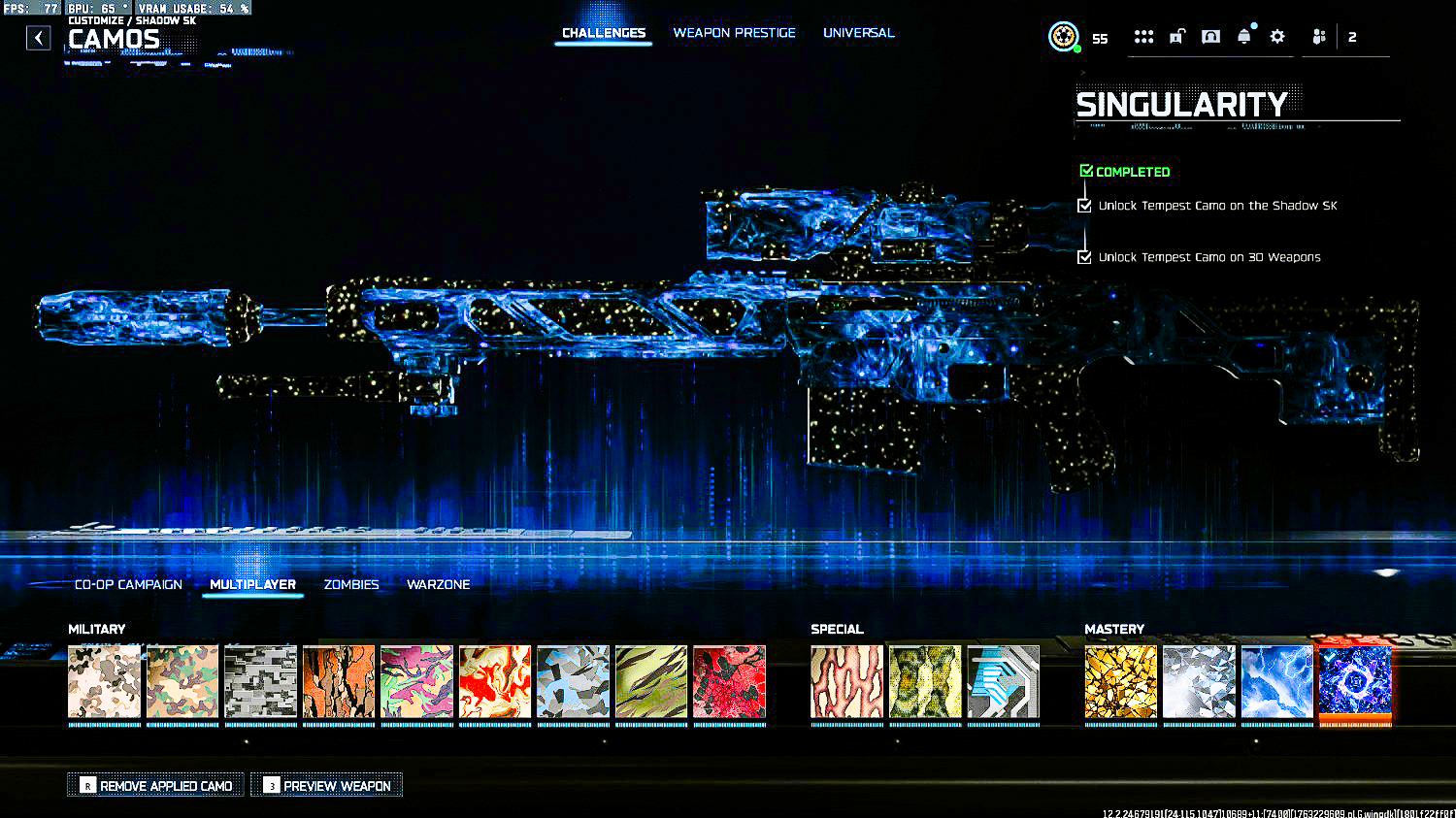The width and height of the screenshot is (1456, 818).
Task: Click the "CUSTOMIZE / SHADOW SK" breadcrumb text
Action: coord(132,20)
